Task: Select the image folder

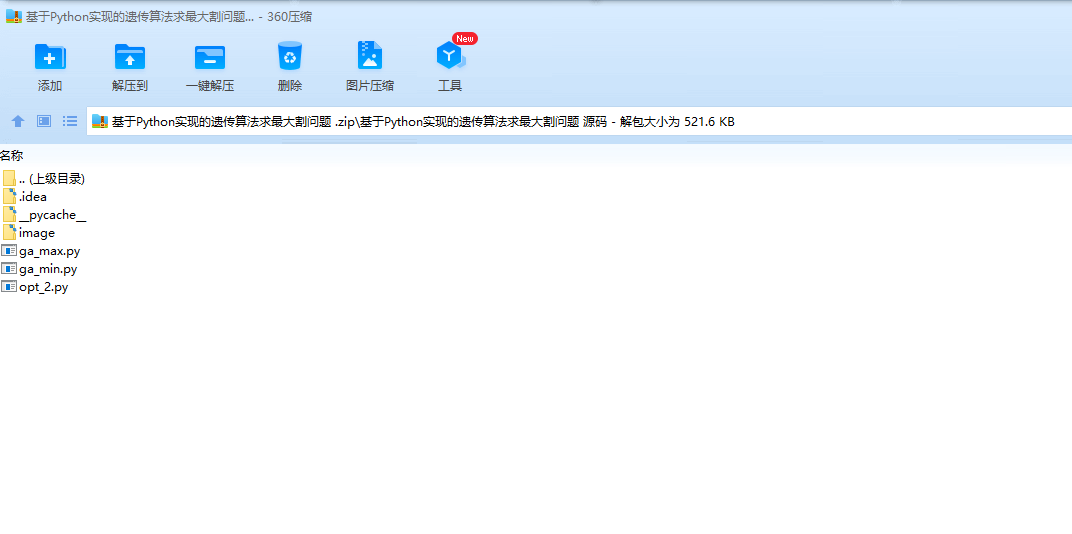Action: (29, 233)
